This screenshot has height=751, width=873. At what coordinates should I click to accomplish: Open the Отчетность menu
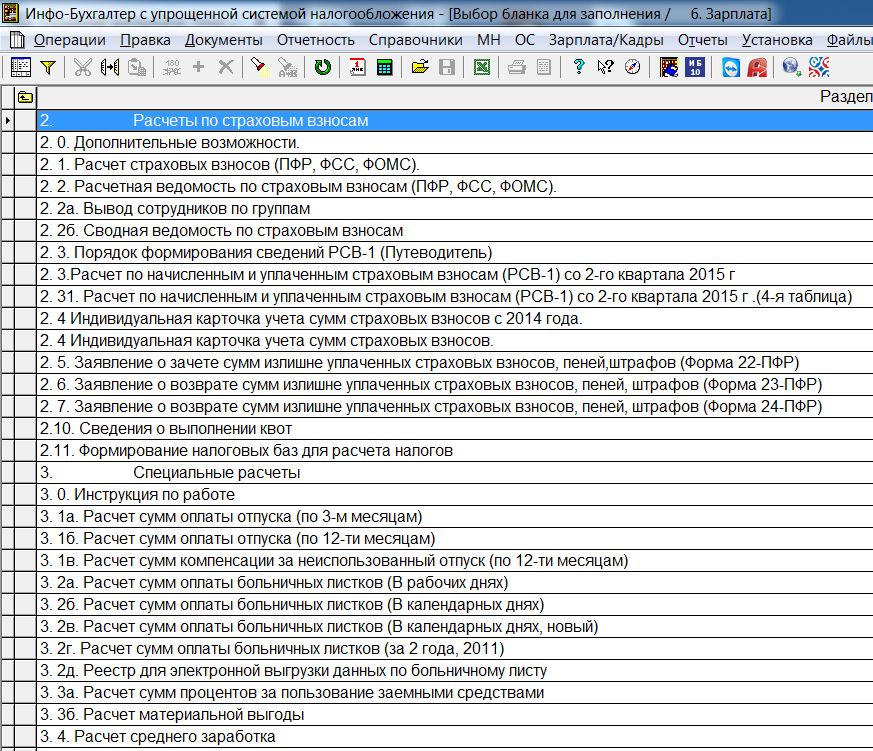pos(316,40)
